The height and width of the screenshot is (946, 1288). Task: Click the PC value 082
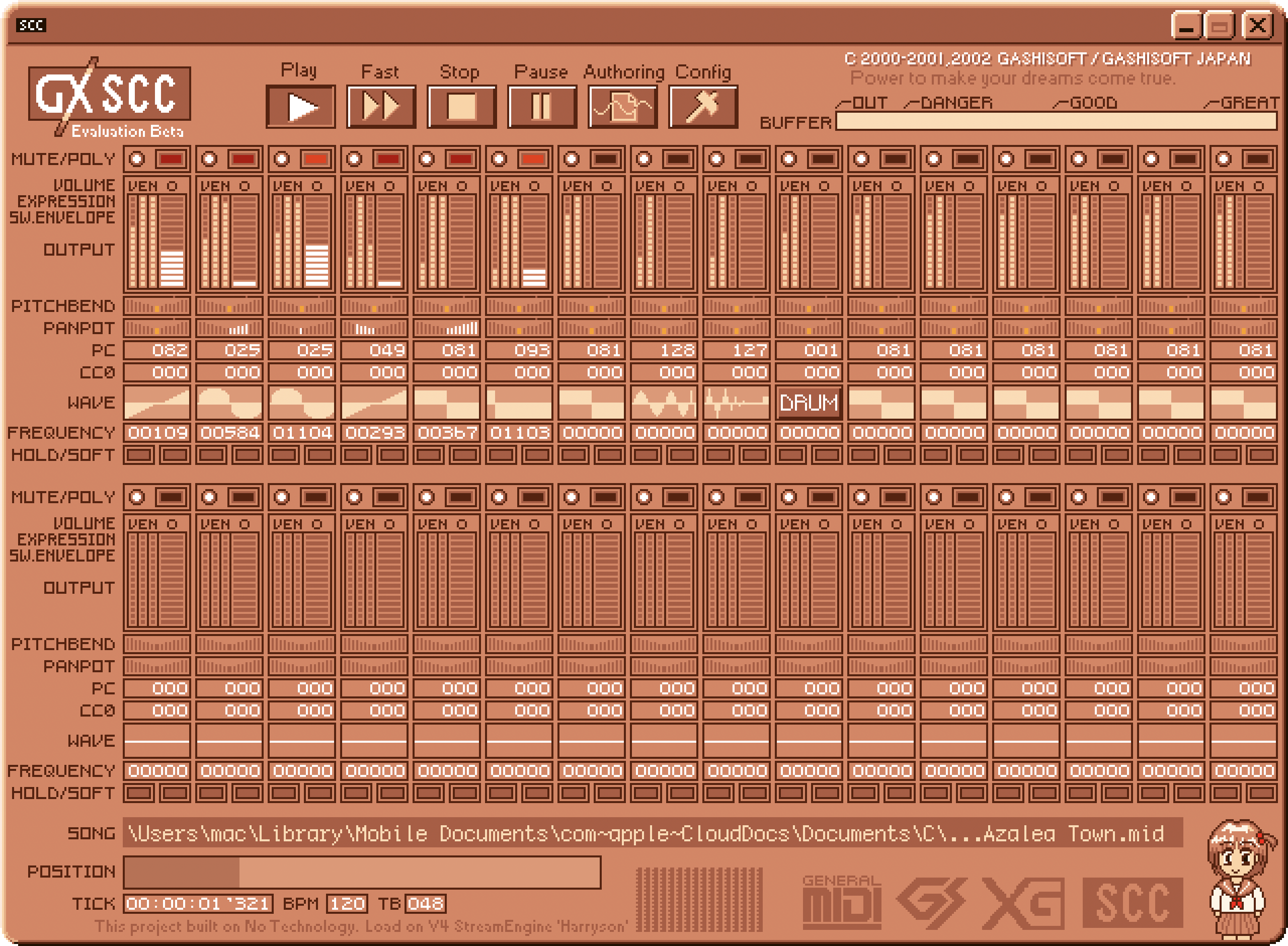point(157,350)
